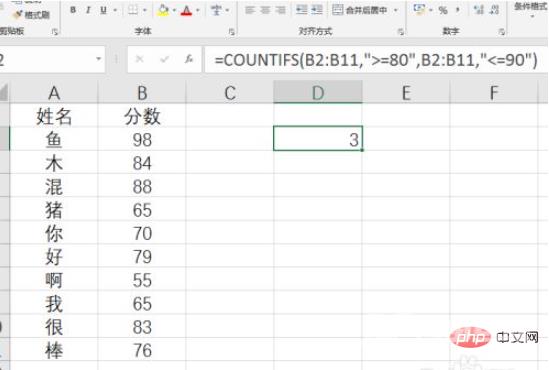The width and height of the screenshot is (549, 370).
Task: Decrease the indent
Action: pos(301,10)
